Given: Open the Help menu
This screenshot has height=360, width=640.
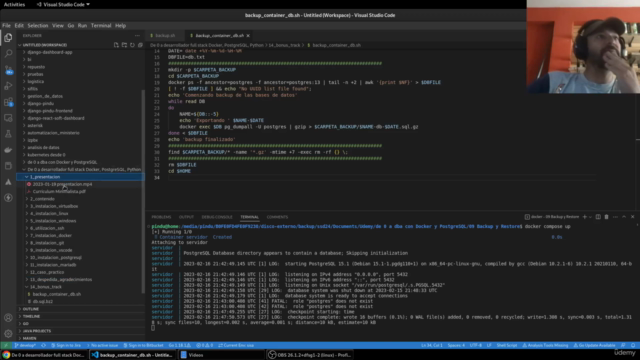Looking at the screenshot, I should point(120,25).
